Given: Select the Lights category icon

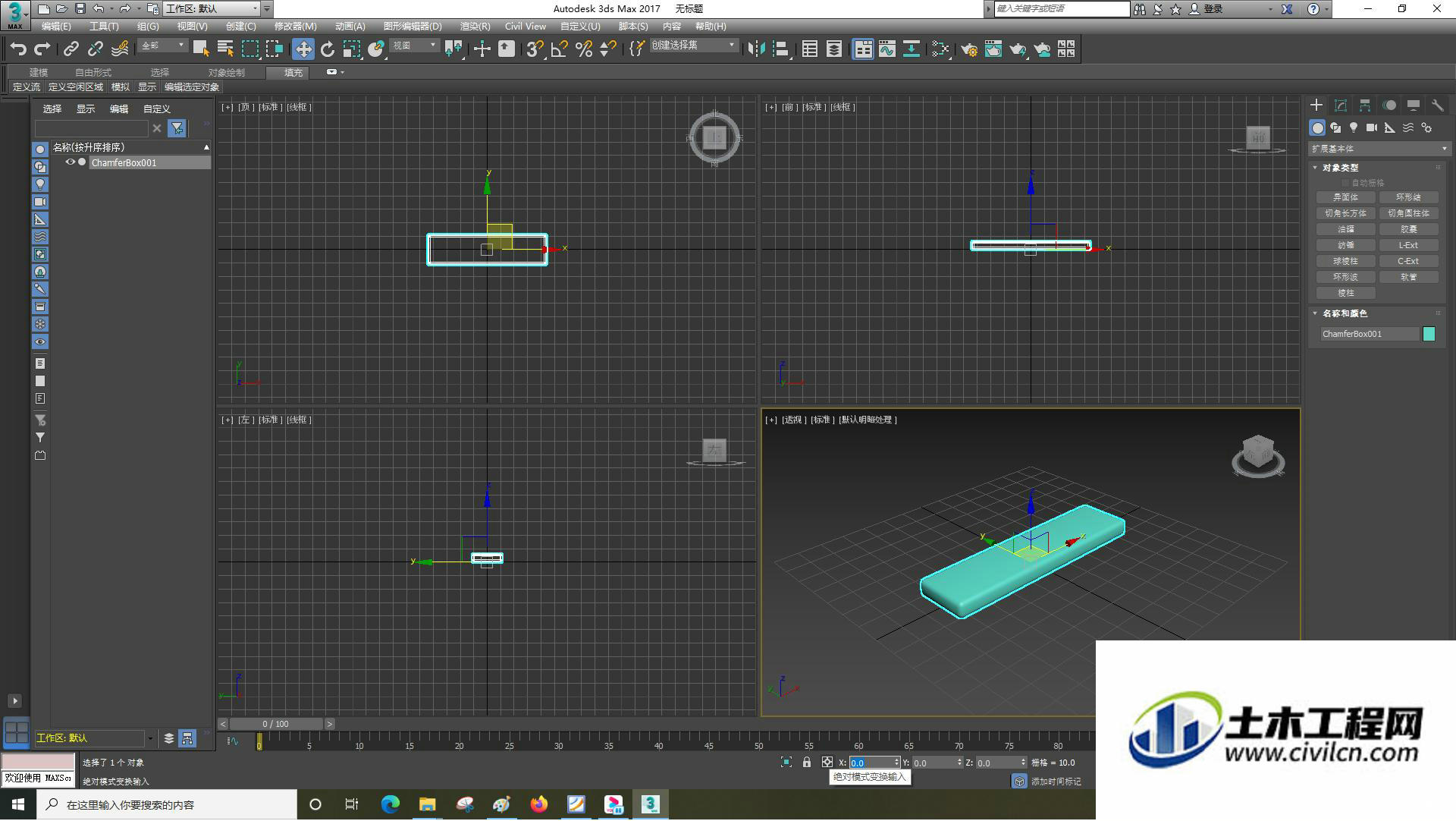Looking at the screenshot, I should click(x=1354, y=127).
